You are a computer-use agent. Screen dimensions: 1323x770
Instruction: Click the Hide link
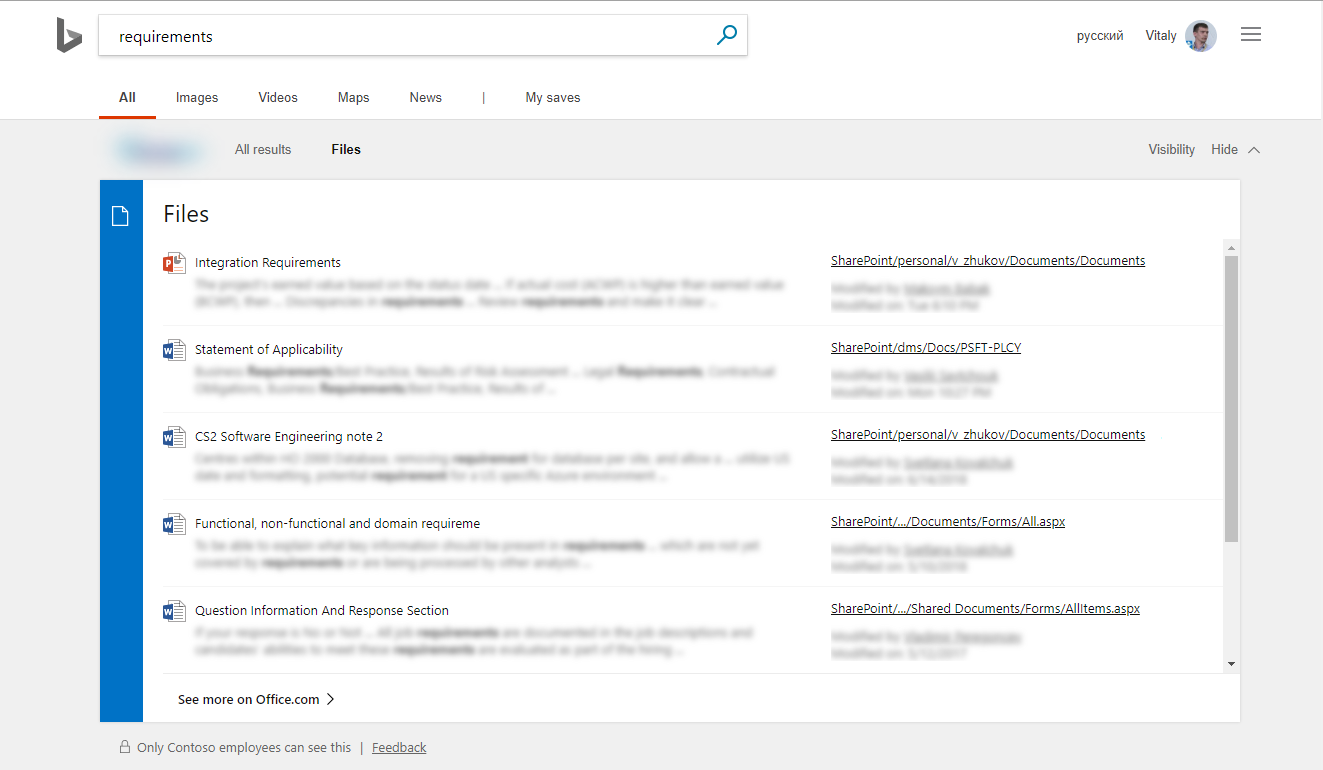click(1224, 149)
